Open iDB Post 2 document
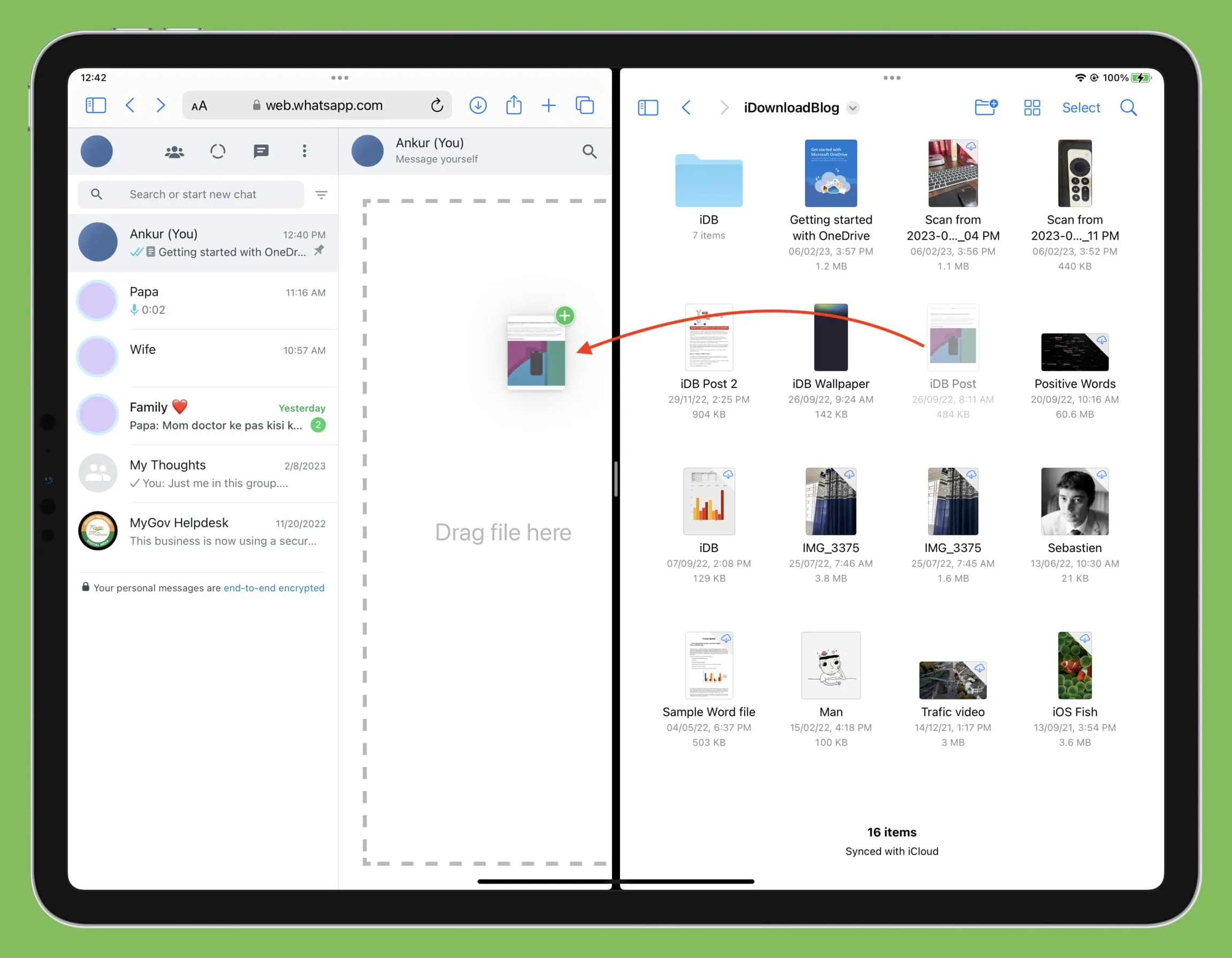 (708, 338)
